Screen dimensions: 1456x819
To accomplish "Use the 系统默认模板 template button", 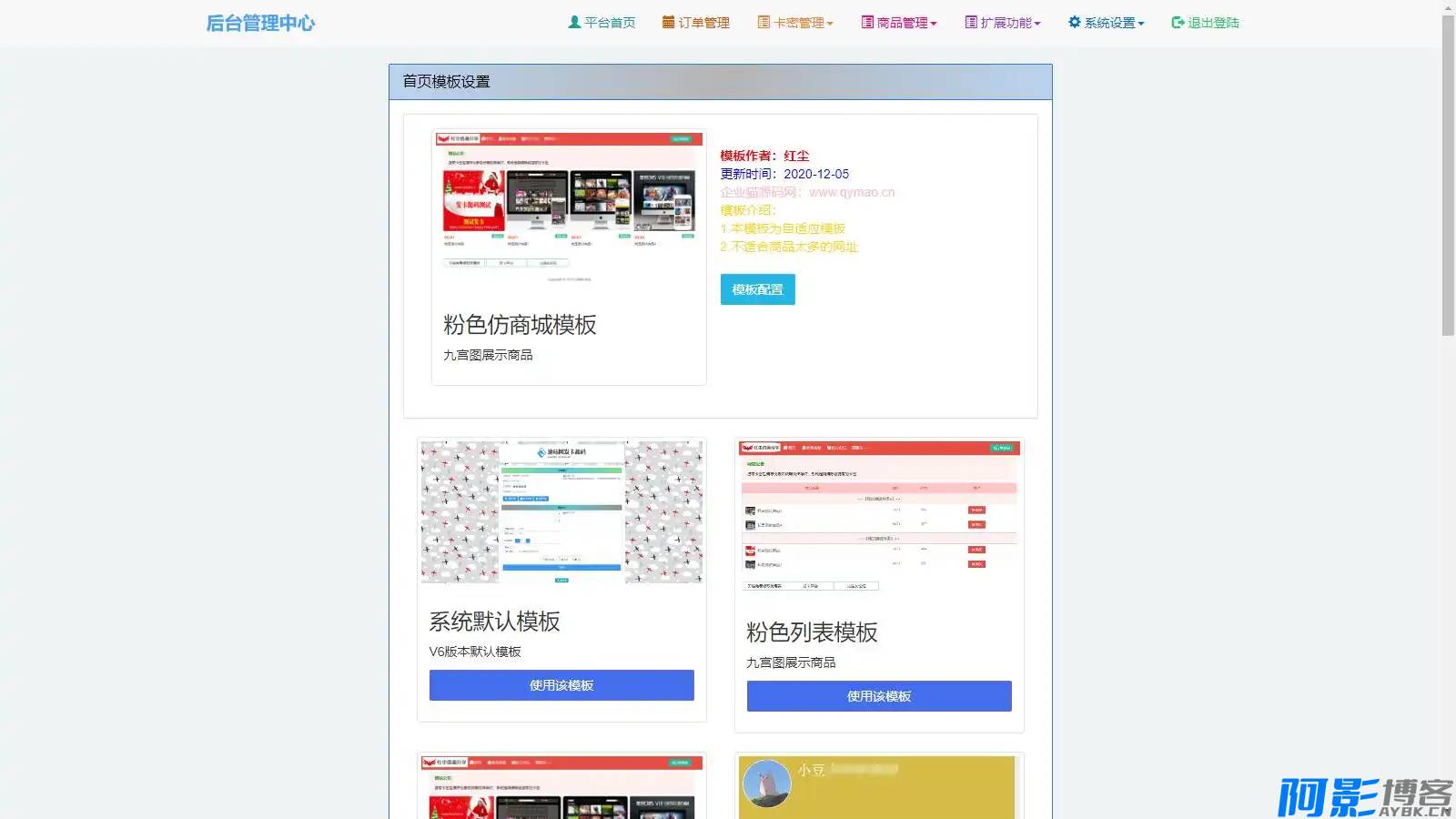I will coord(561,685).
